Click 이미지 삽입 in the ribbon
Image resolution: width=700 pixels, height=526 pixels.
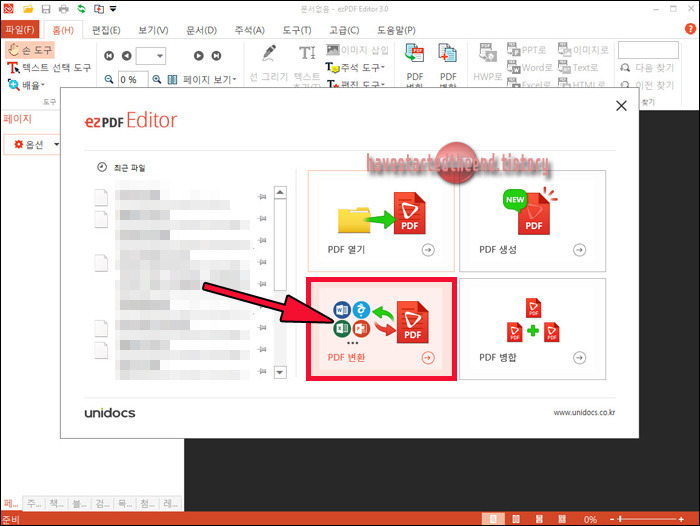click(358, 50)
